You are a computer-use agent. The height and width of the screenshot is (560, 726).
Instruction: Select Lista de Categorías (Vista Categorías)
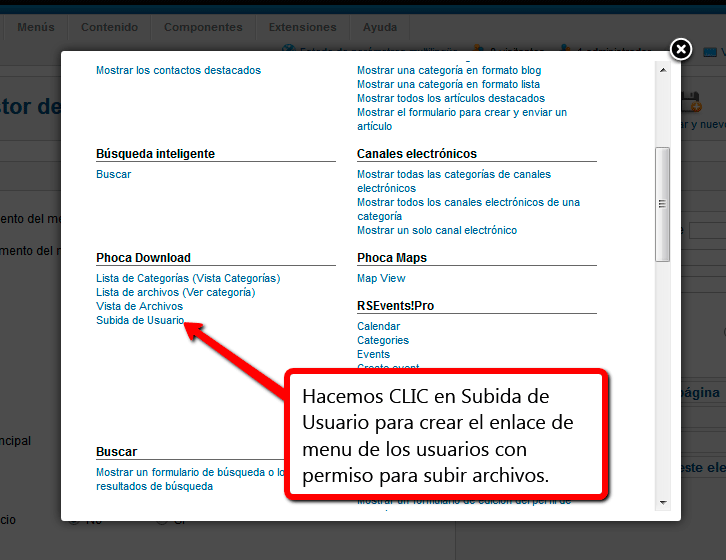[x=188, y=278]
